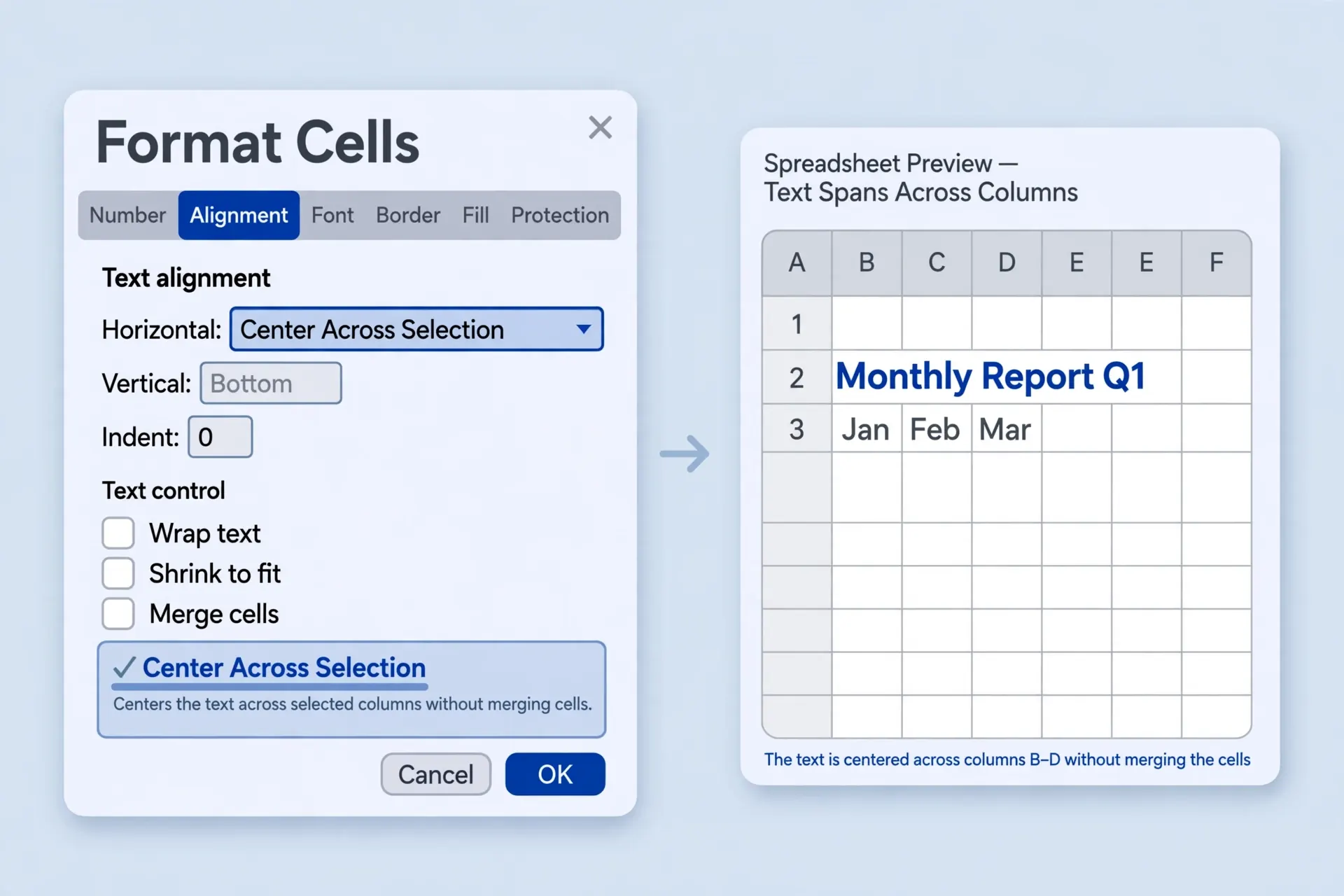
Task: Switch to the Fill tab
Action: [x=475, y=215]
